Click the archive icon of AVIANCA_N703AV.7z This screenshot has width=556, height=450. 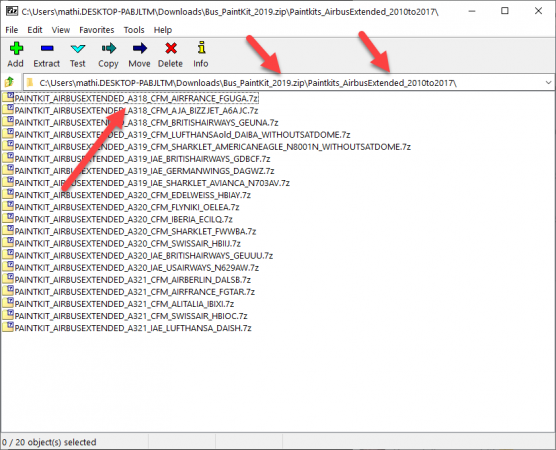8,182
